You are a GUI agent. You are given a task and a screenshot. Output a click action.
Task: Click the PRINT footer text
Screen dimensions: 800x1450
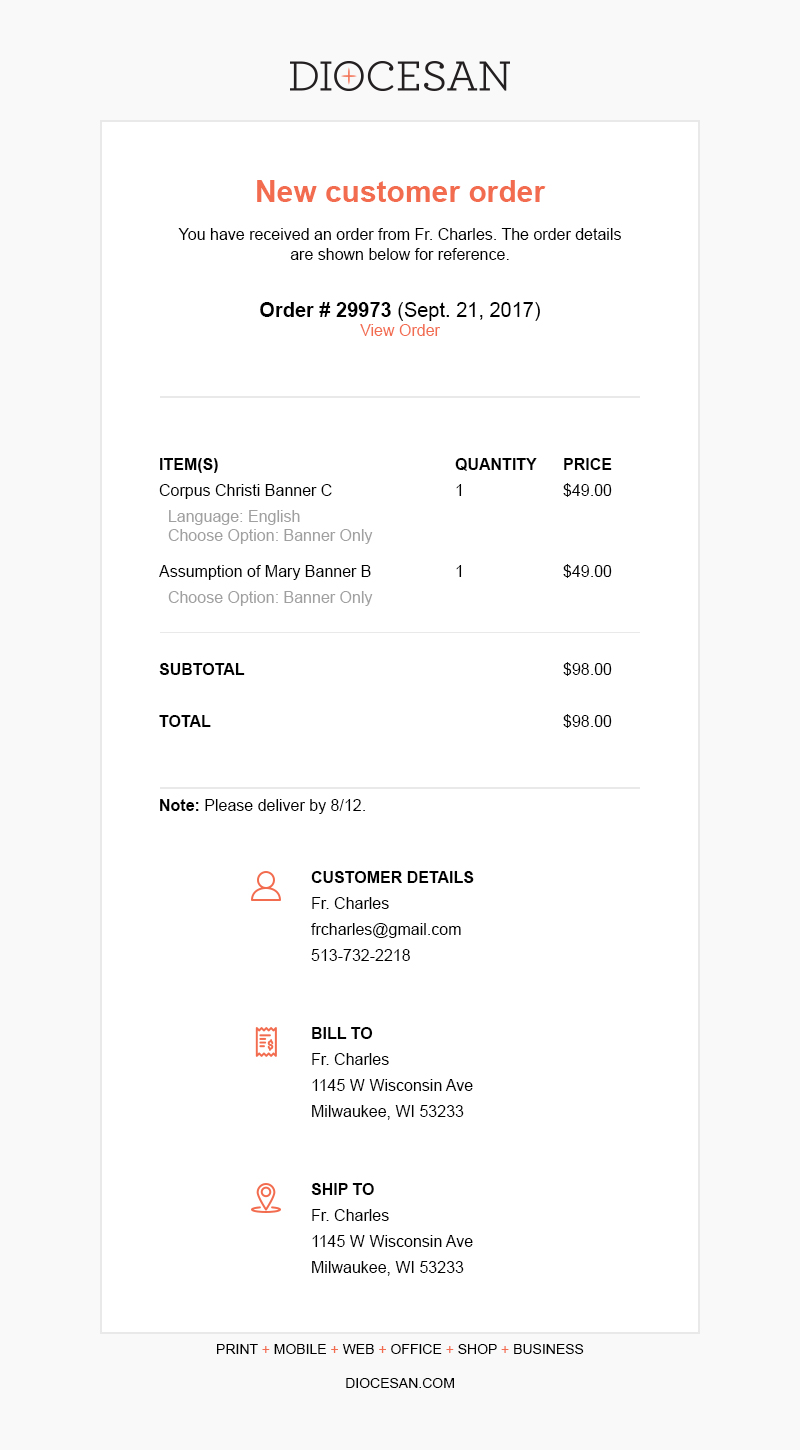click(x=237, y=1349)
